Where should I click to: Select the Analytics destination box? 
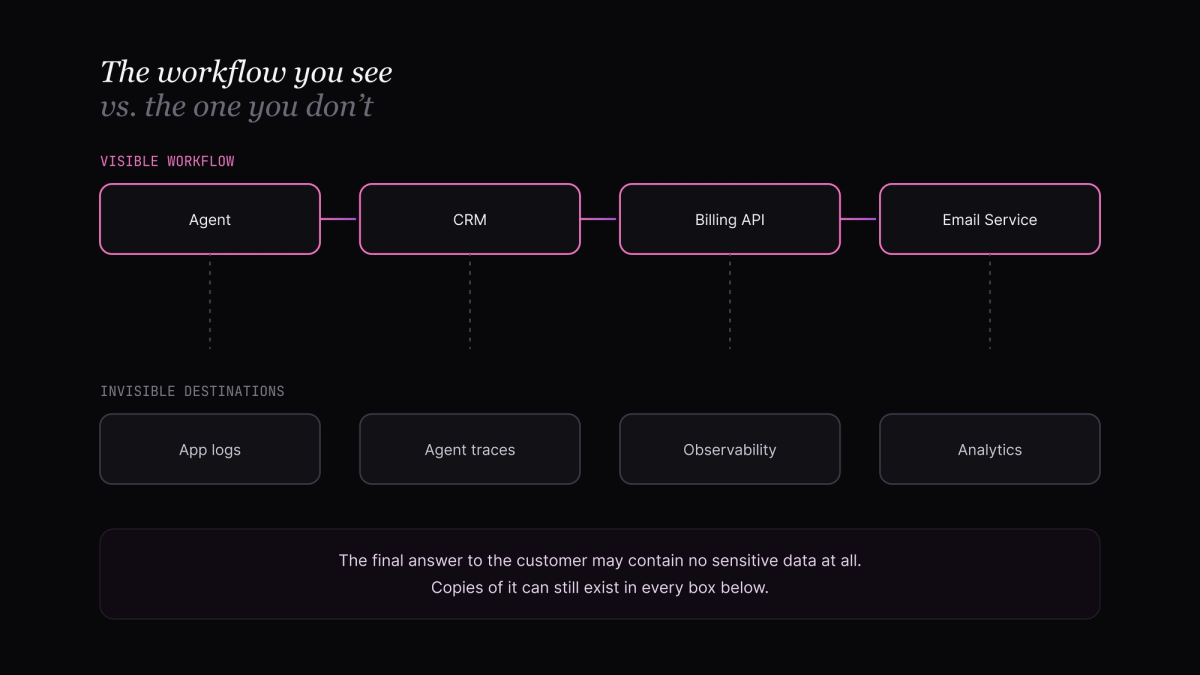tap(990, 449)
